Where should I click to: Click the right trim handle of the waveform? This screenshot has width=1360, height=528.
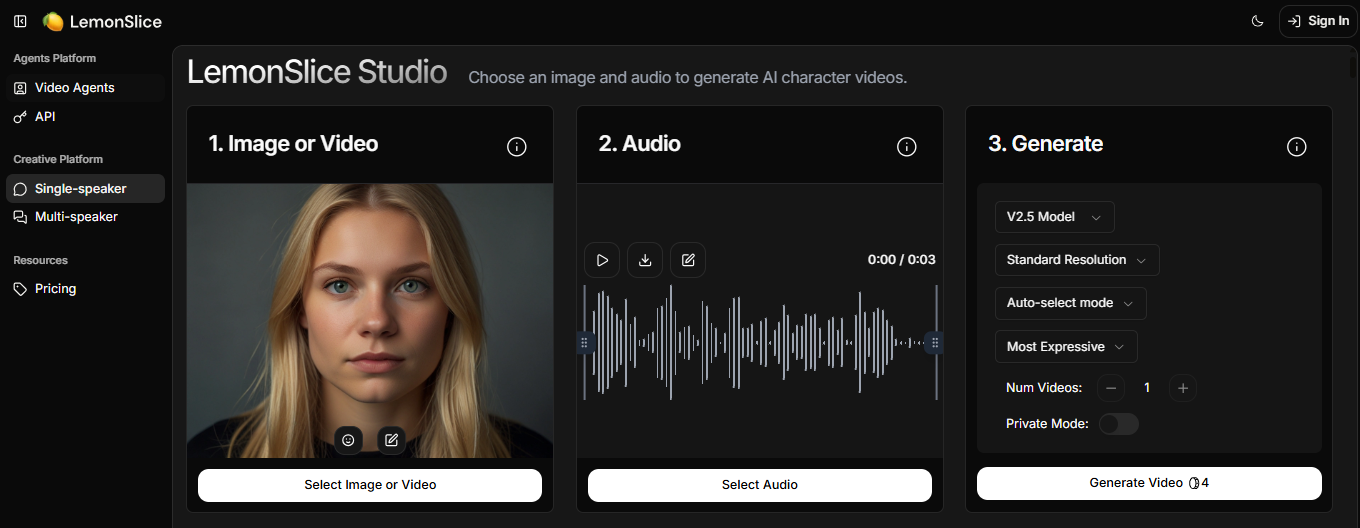[935, 343]
